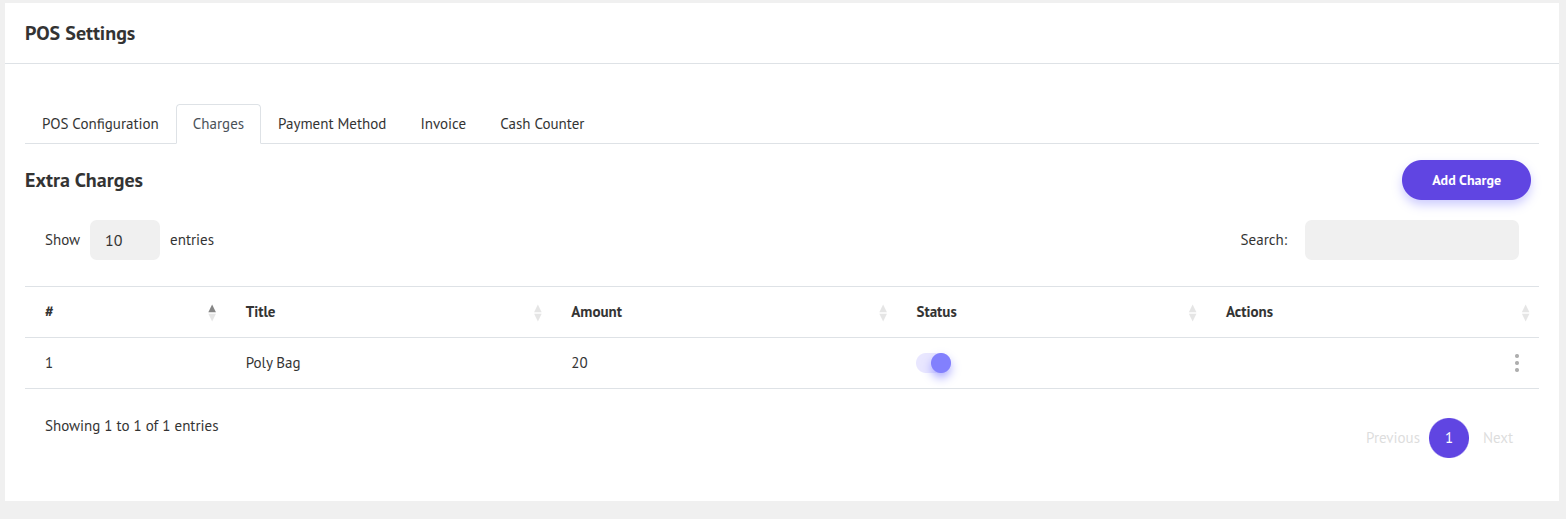Image resolution: width=1566 pixels, height=519 pixels.
Task: Select the Charges tab
Action: (x=218, y=124)
